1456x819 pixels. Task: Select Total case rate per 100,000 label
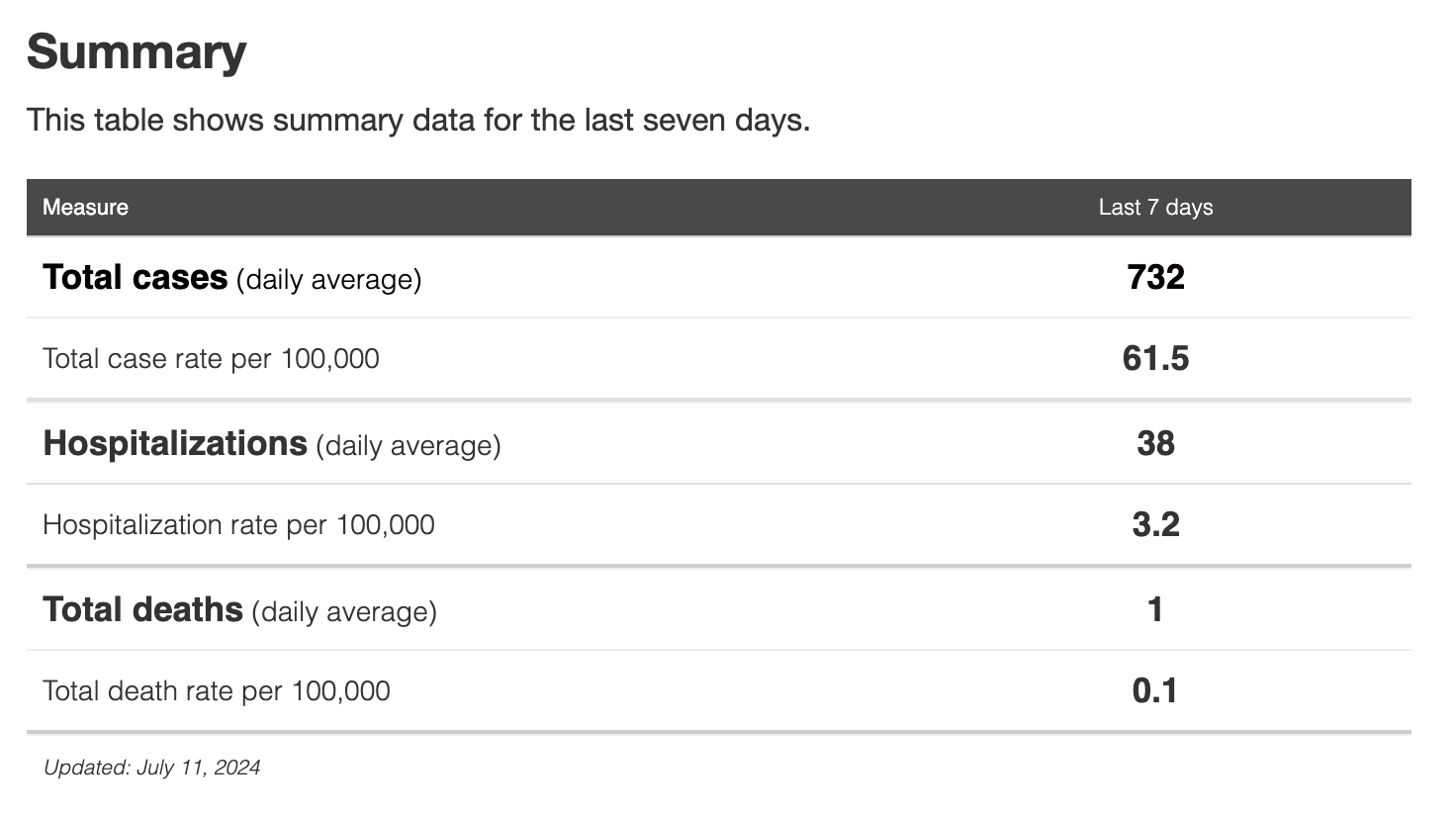(211, 359)
